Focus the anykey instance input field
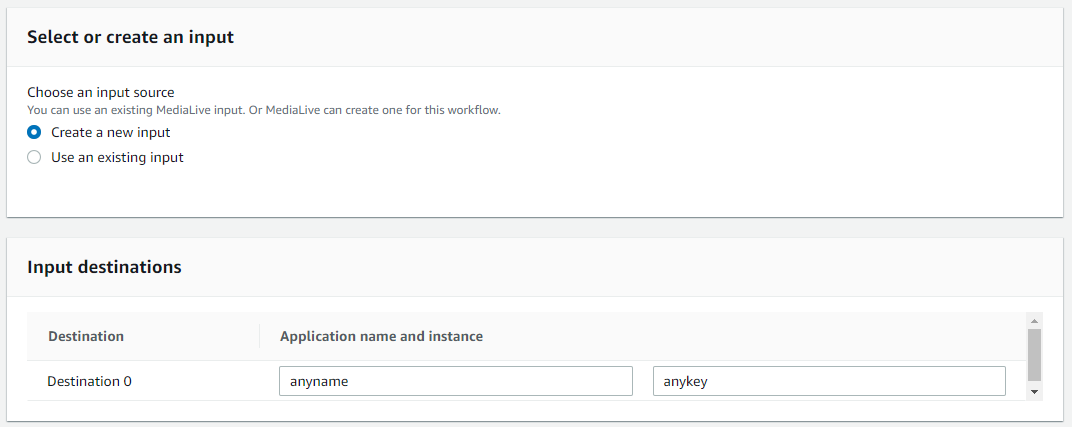Screen dimensions: 1072x427 pos(829,381)
